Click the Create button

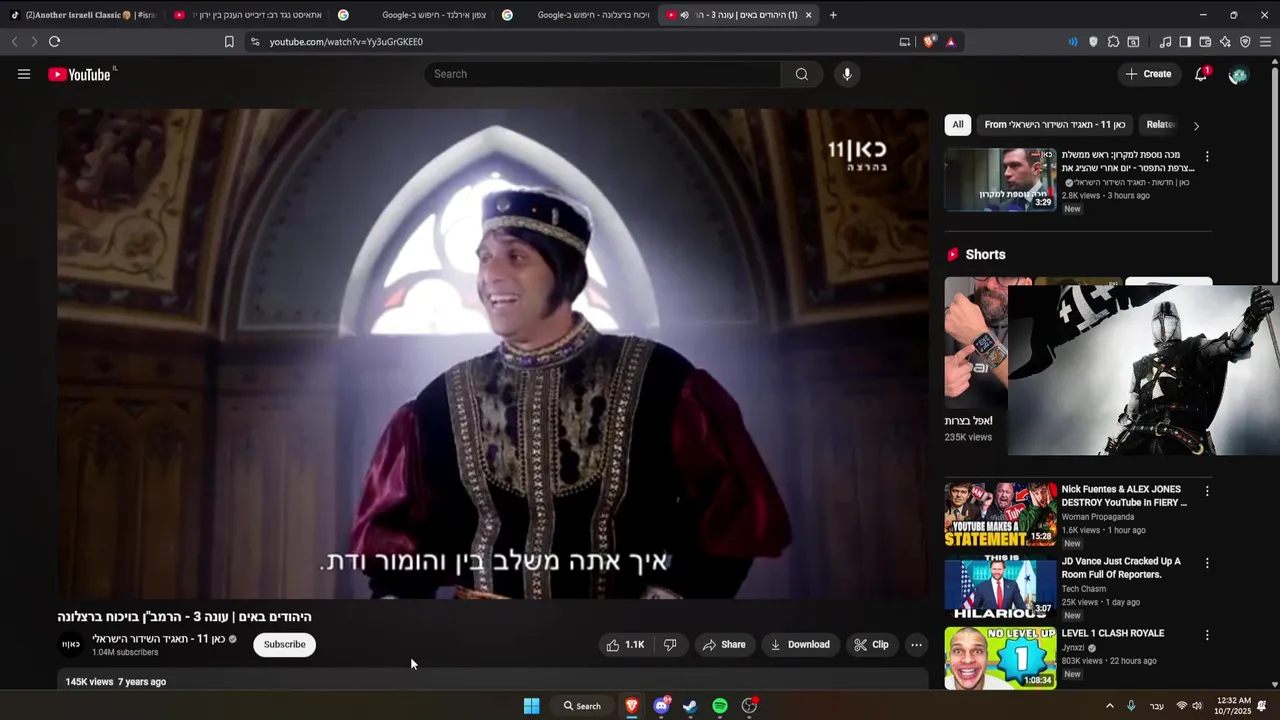click(x=1148, y=74)
